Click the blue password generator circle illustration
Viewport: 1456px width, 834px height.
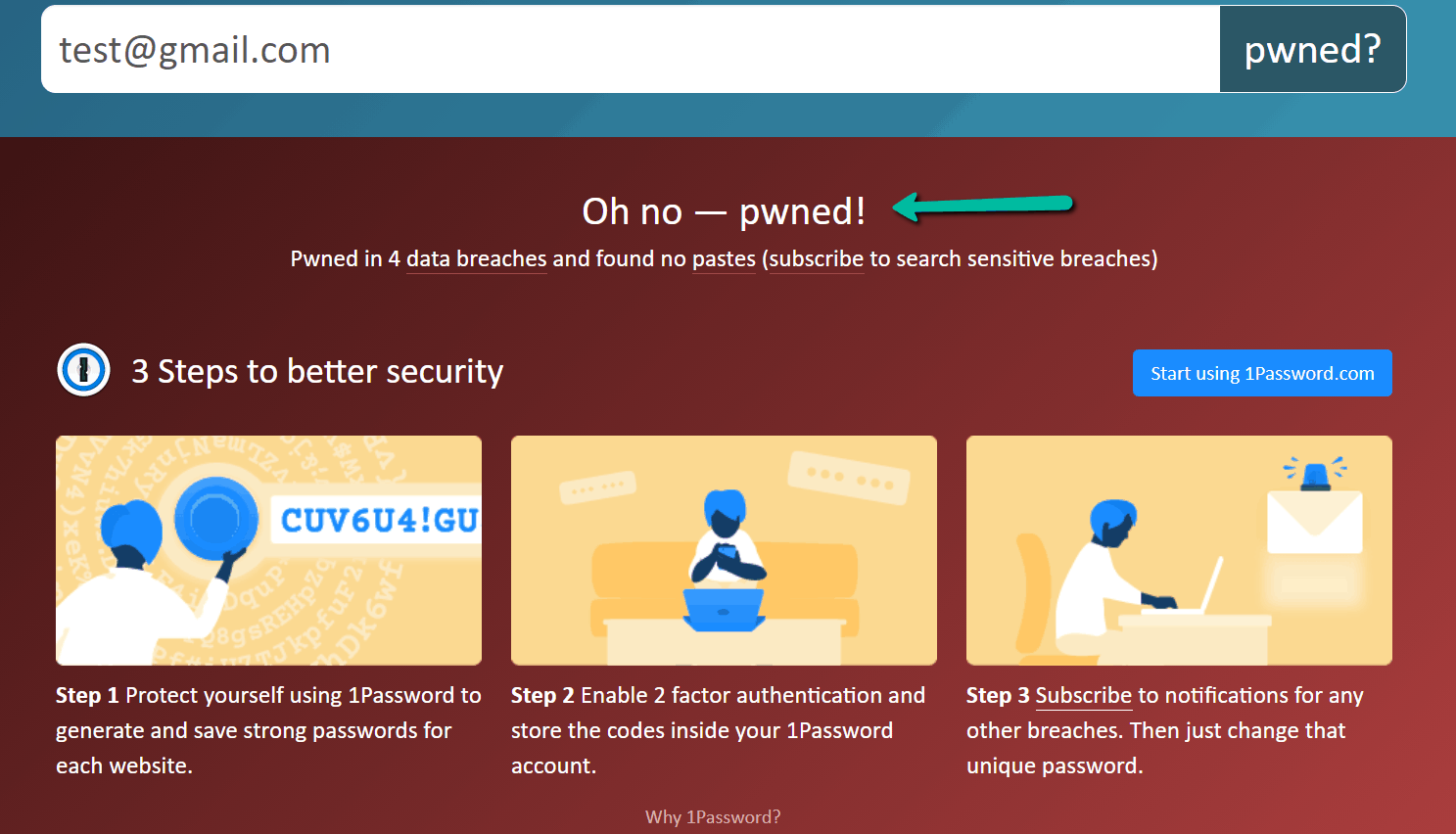215,518
